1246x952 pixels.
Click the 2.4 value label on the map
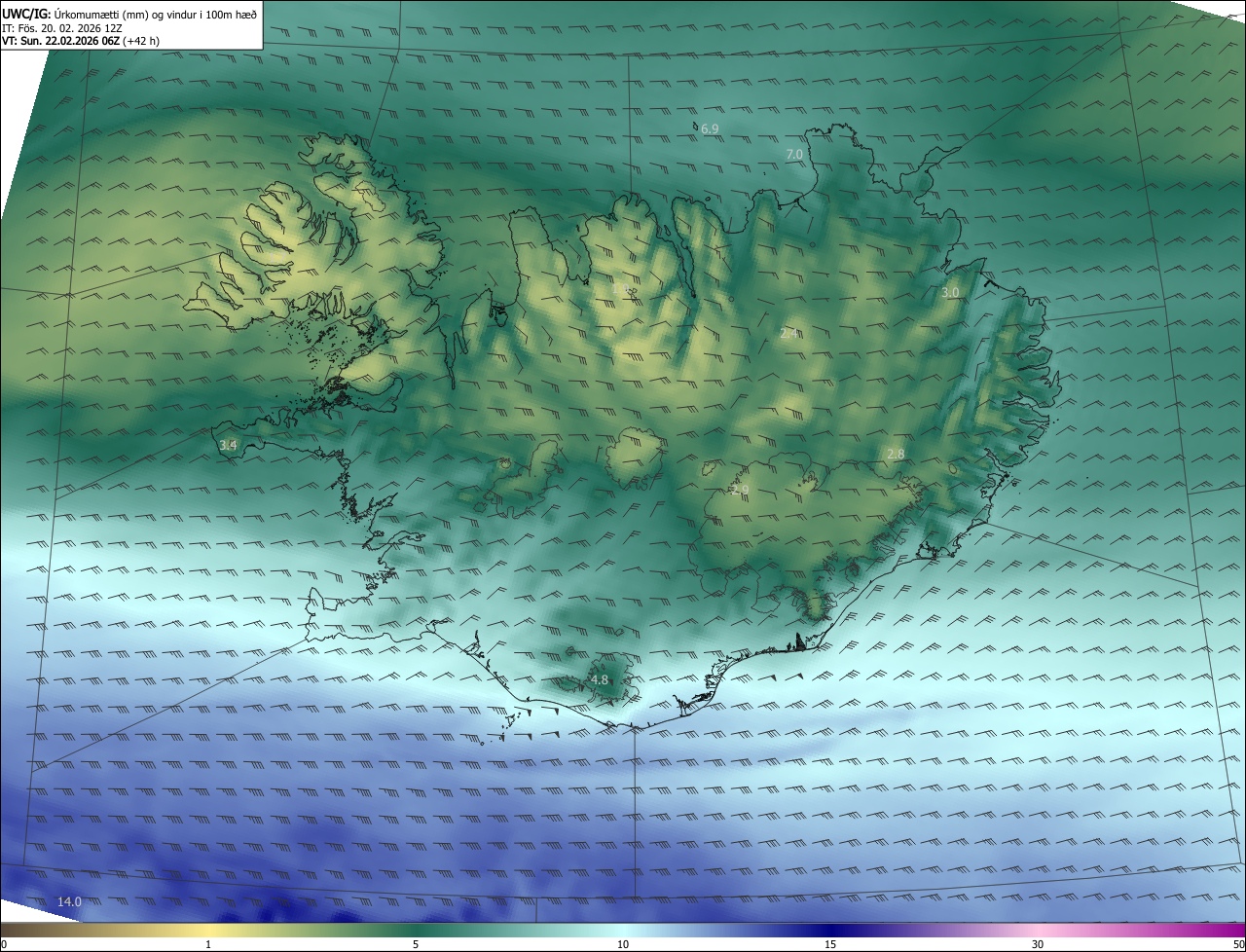[789, 334]
